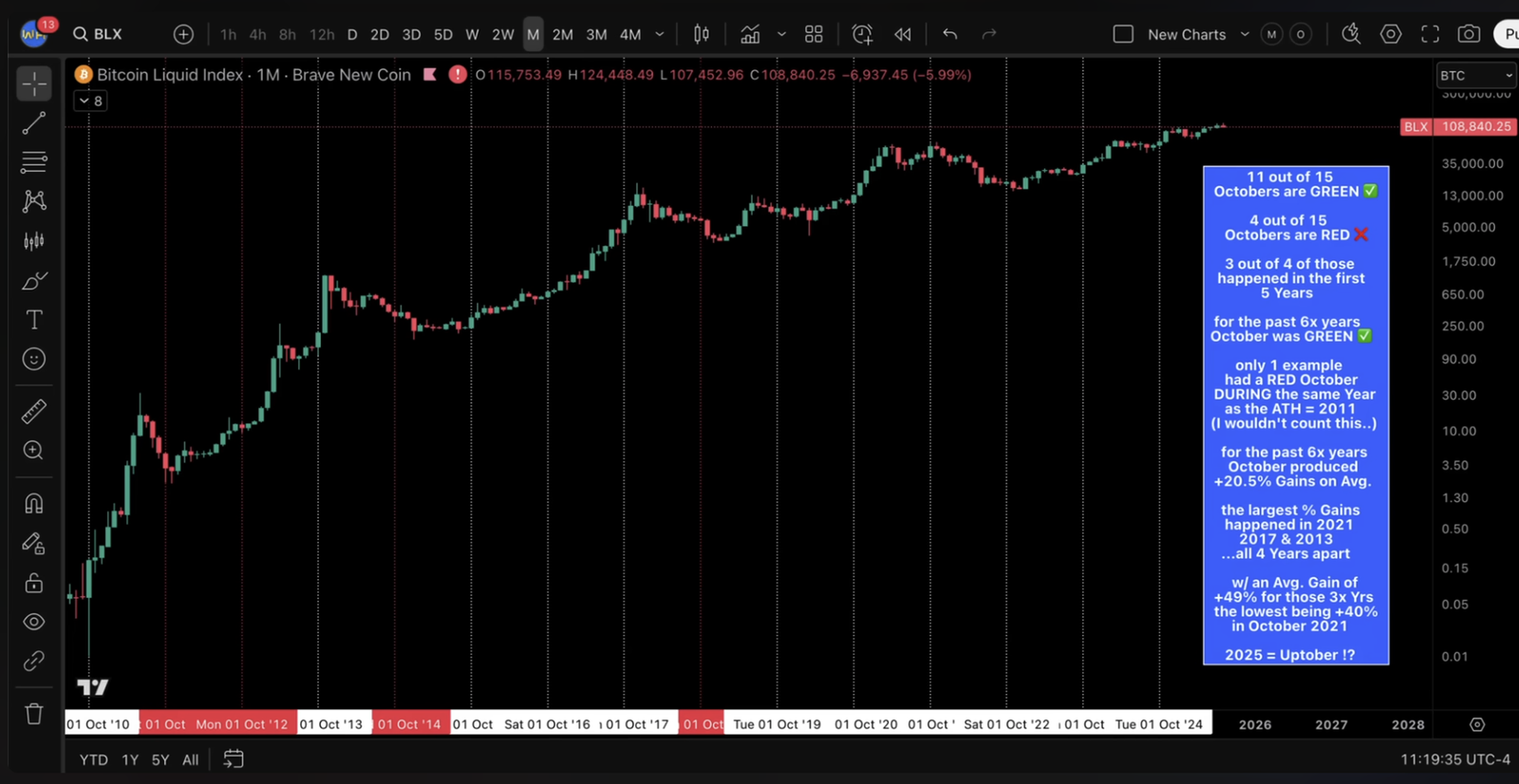Expand the collapsed indicators legend showing 8

click(x=90, y=101)
